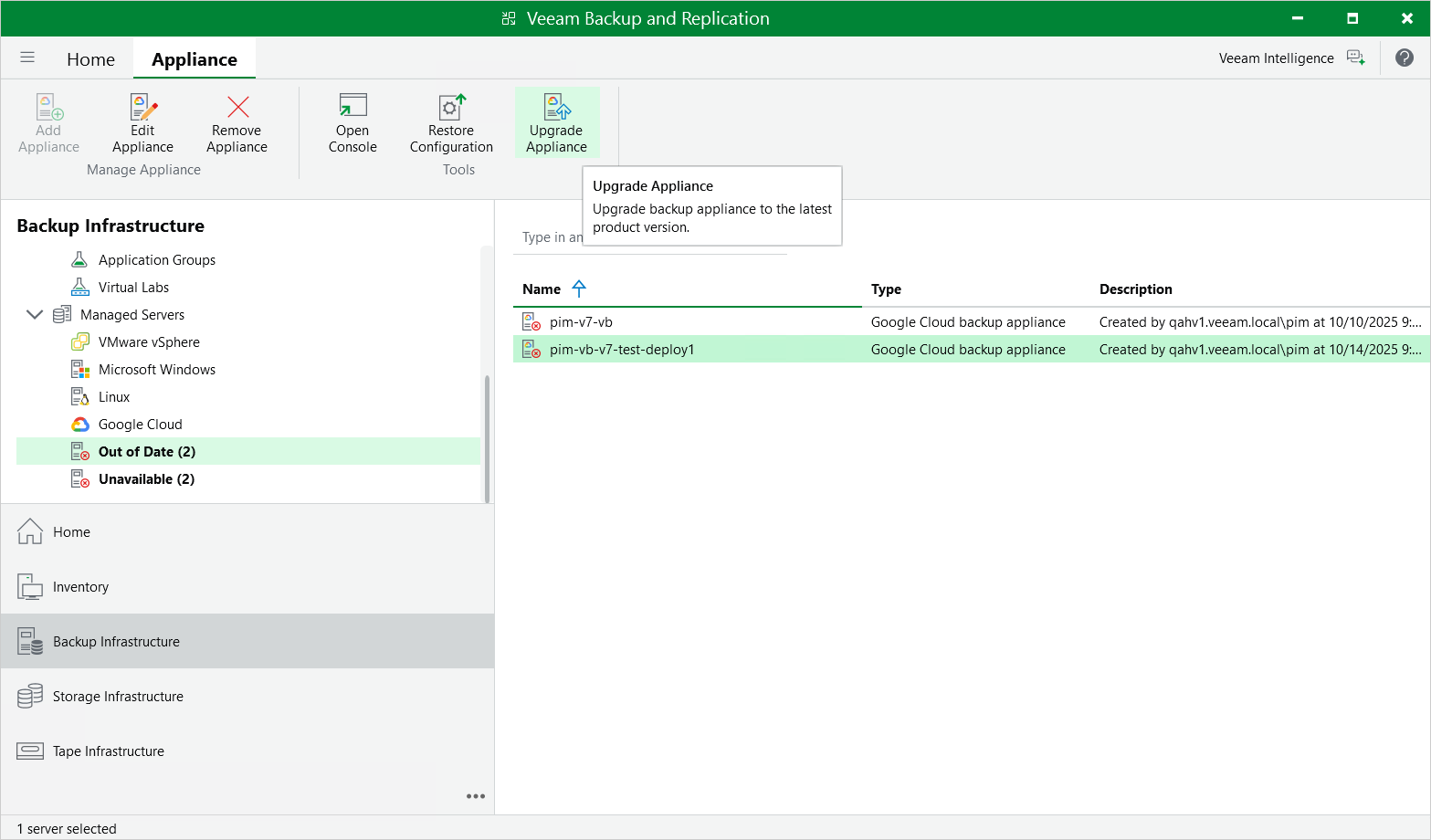Screen dimensions: 1431x840
Task: Click the Inventory view icon
Action: [x=30, y=586]
